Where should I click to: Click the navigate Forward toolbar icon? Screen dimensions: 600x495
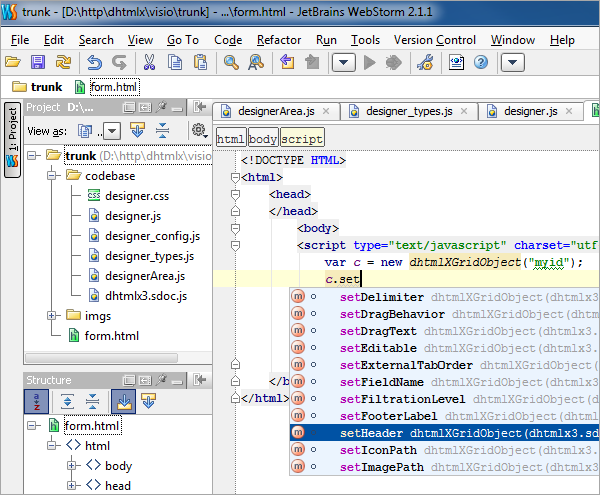[x=312, y=62]
